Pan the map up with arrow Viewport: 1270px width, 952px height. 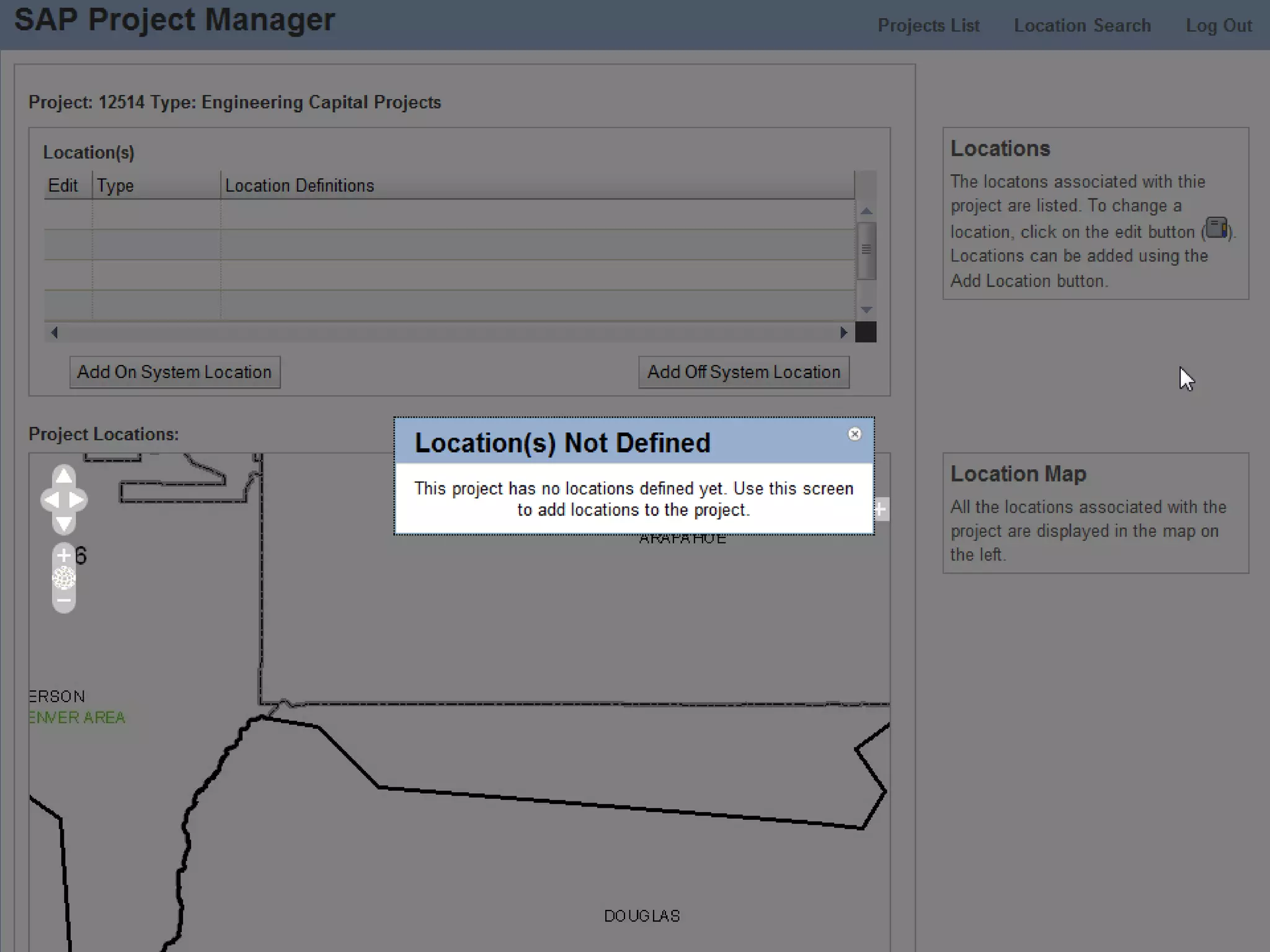click(x=64, y=476)
